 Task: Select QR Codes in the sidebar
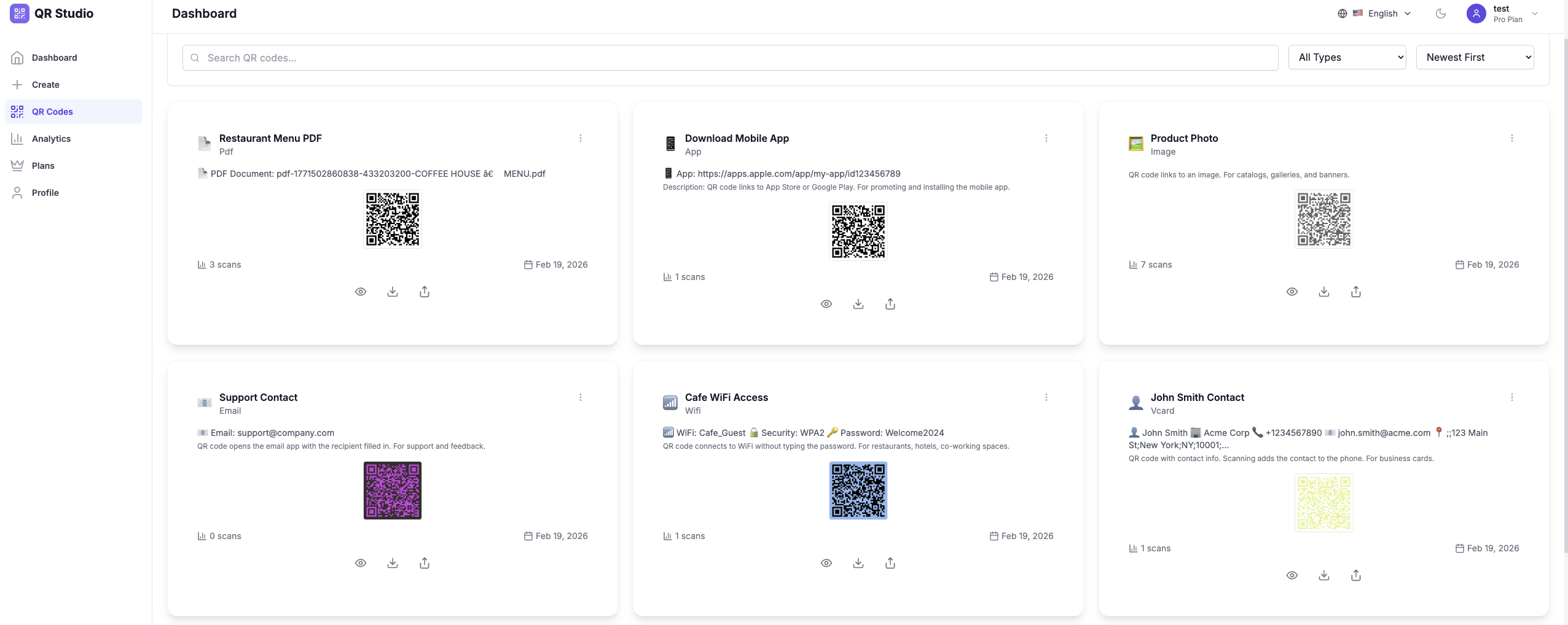pos(73,112)
